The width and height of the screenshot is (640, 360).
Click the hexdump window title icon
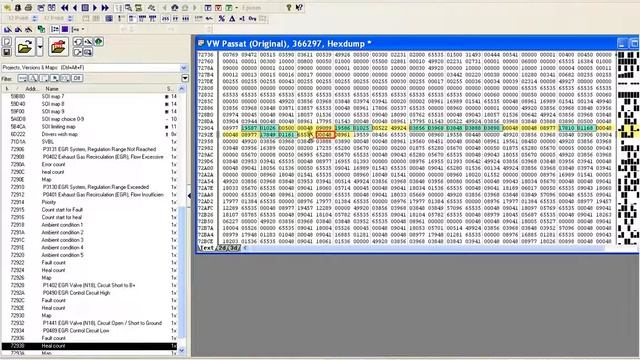[x=201, y=43]
